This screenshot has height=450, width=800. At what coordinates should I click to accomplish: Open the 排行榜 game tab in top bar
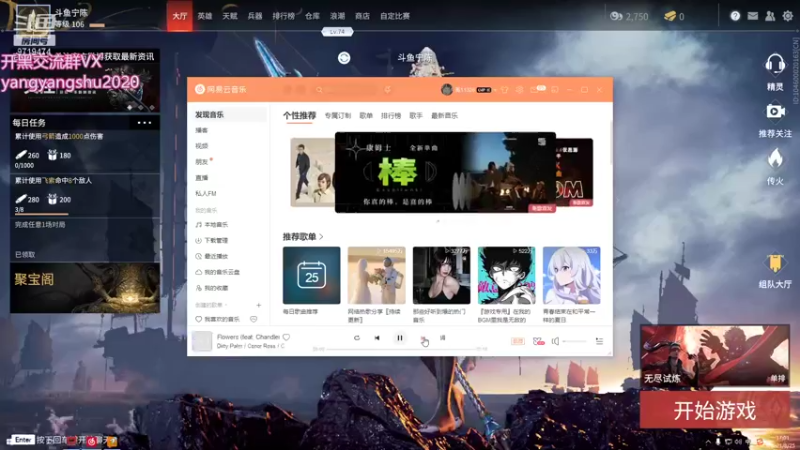click(283, 16)
